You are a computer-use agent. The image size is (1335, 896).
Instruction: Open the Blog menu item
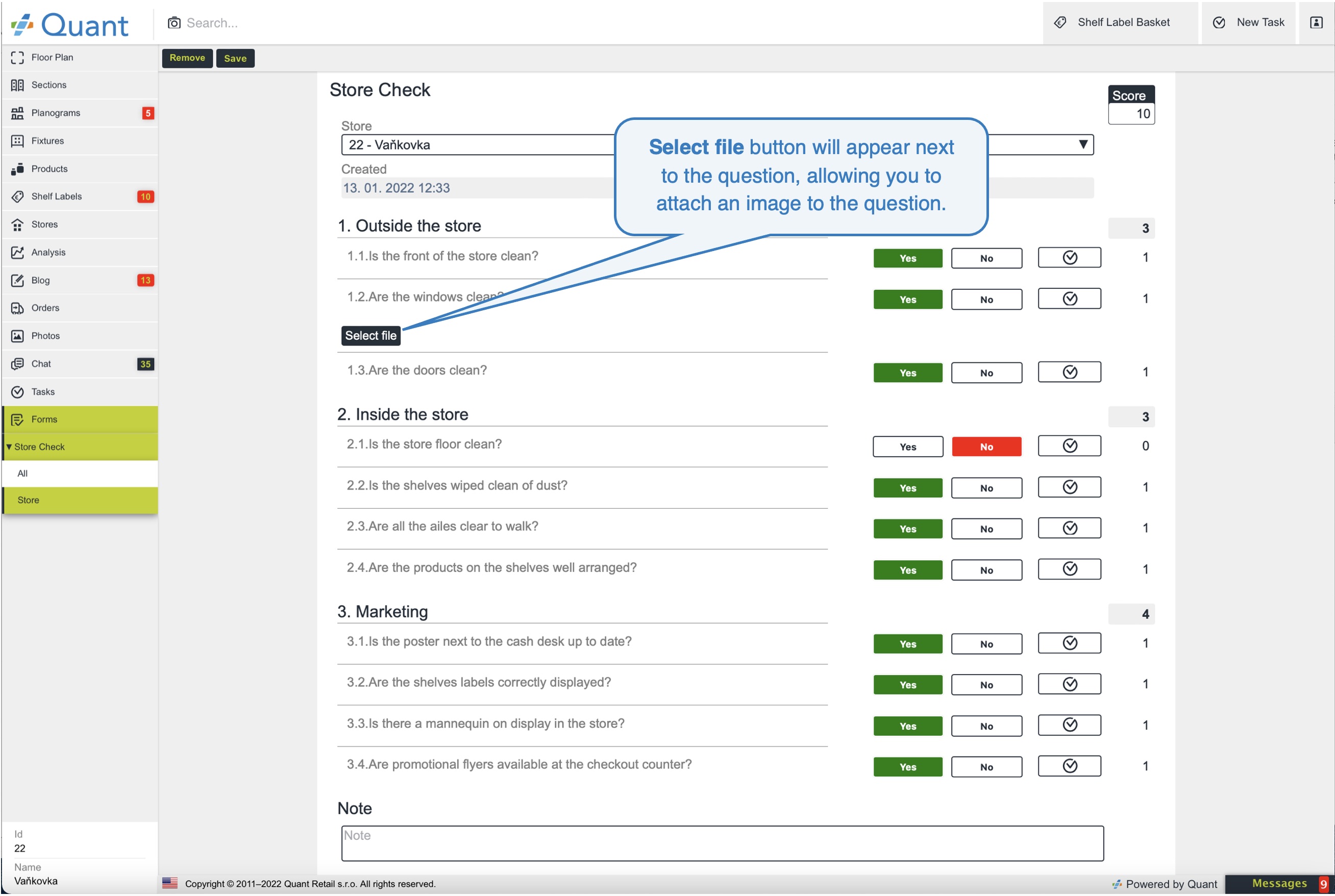coord(80,281)
